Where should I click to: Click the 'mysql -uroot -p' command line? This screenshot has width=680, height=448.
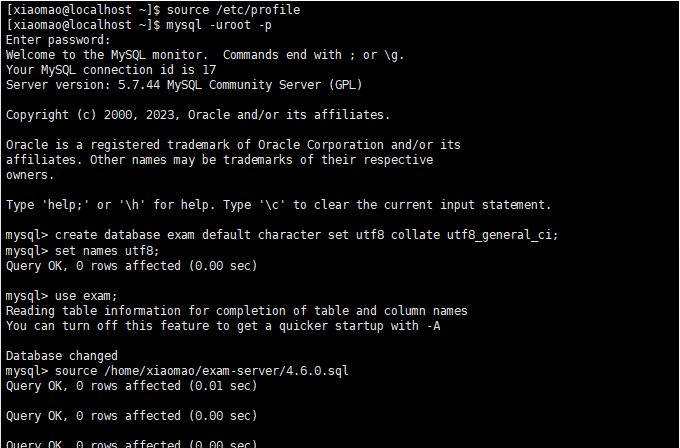point(139,25)
